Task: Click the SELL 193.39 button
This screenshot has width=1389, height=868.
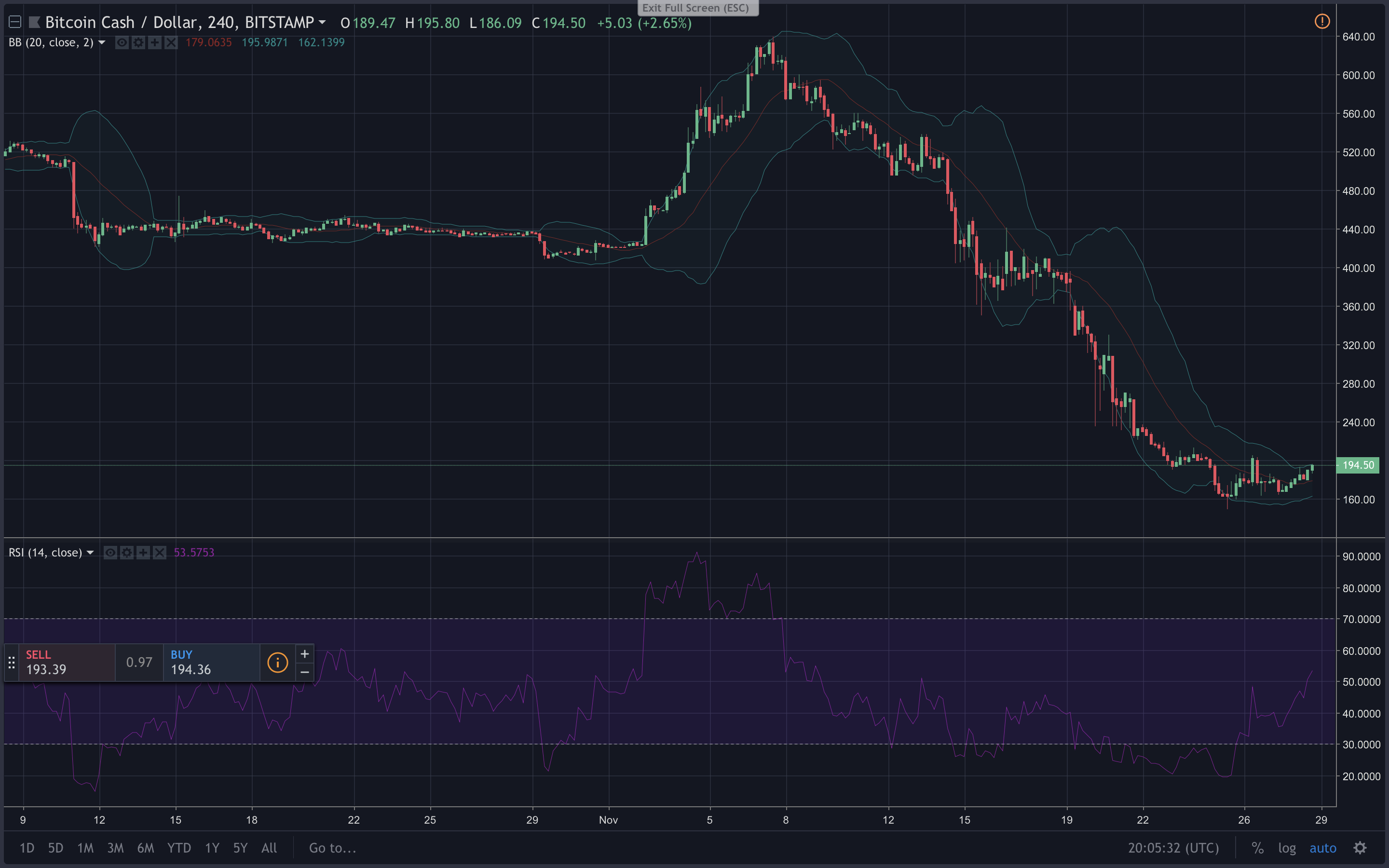Action: click(x=67, y=663)
